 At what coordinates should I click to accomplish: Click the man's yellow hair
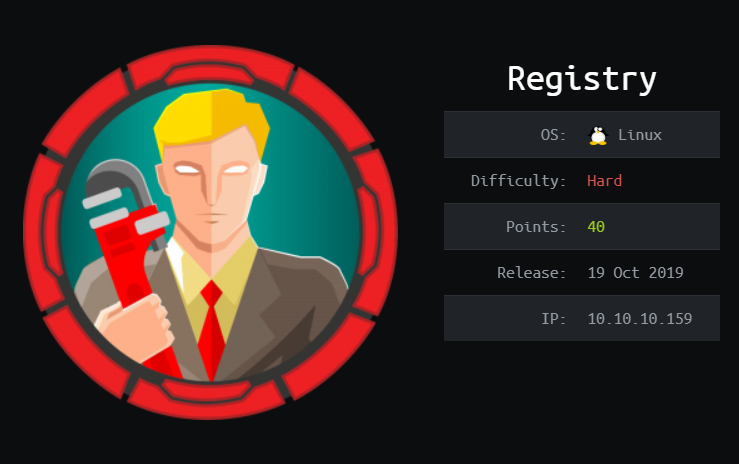point(212,120)
